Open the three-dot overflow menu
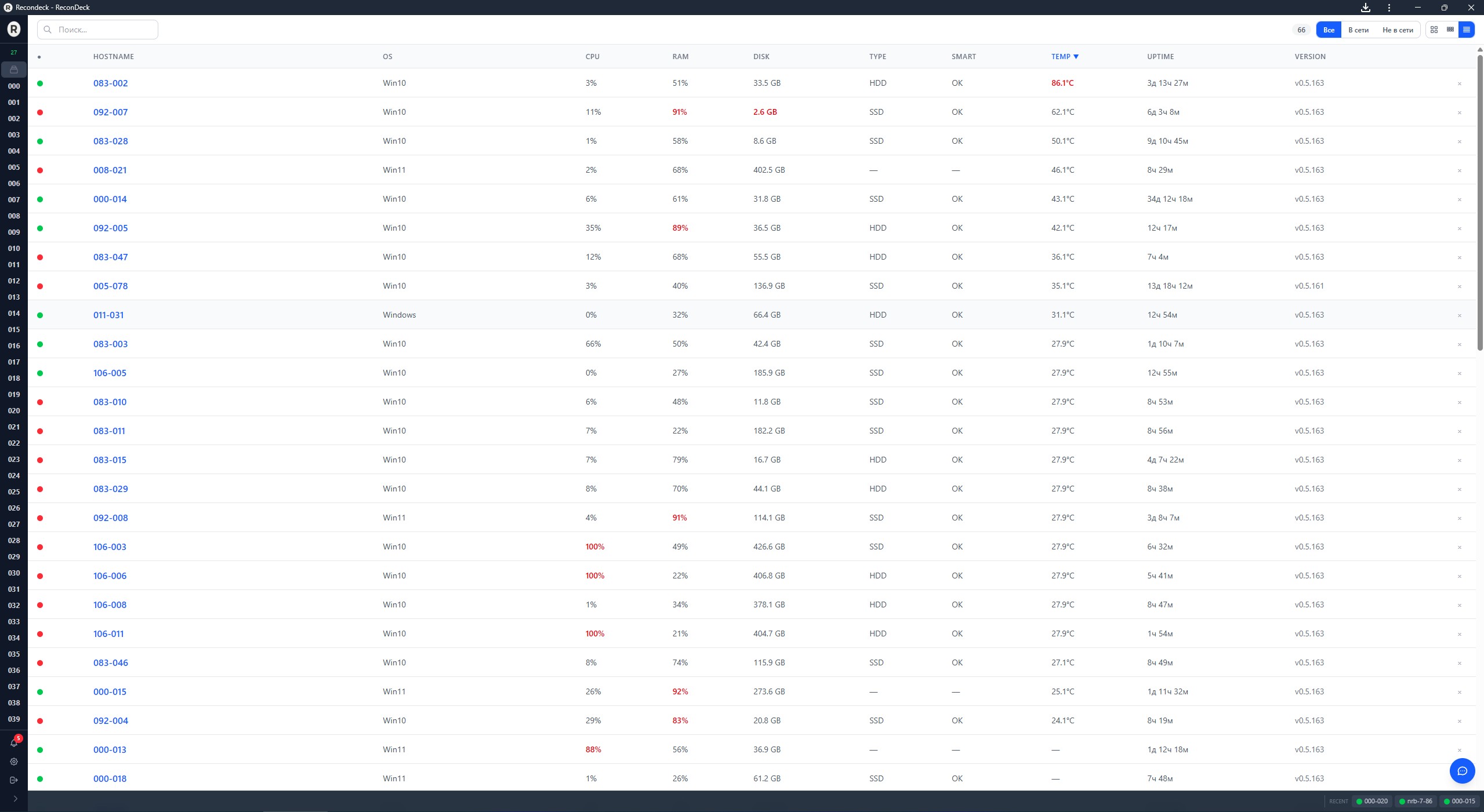 (x=1388, y=8)
